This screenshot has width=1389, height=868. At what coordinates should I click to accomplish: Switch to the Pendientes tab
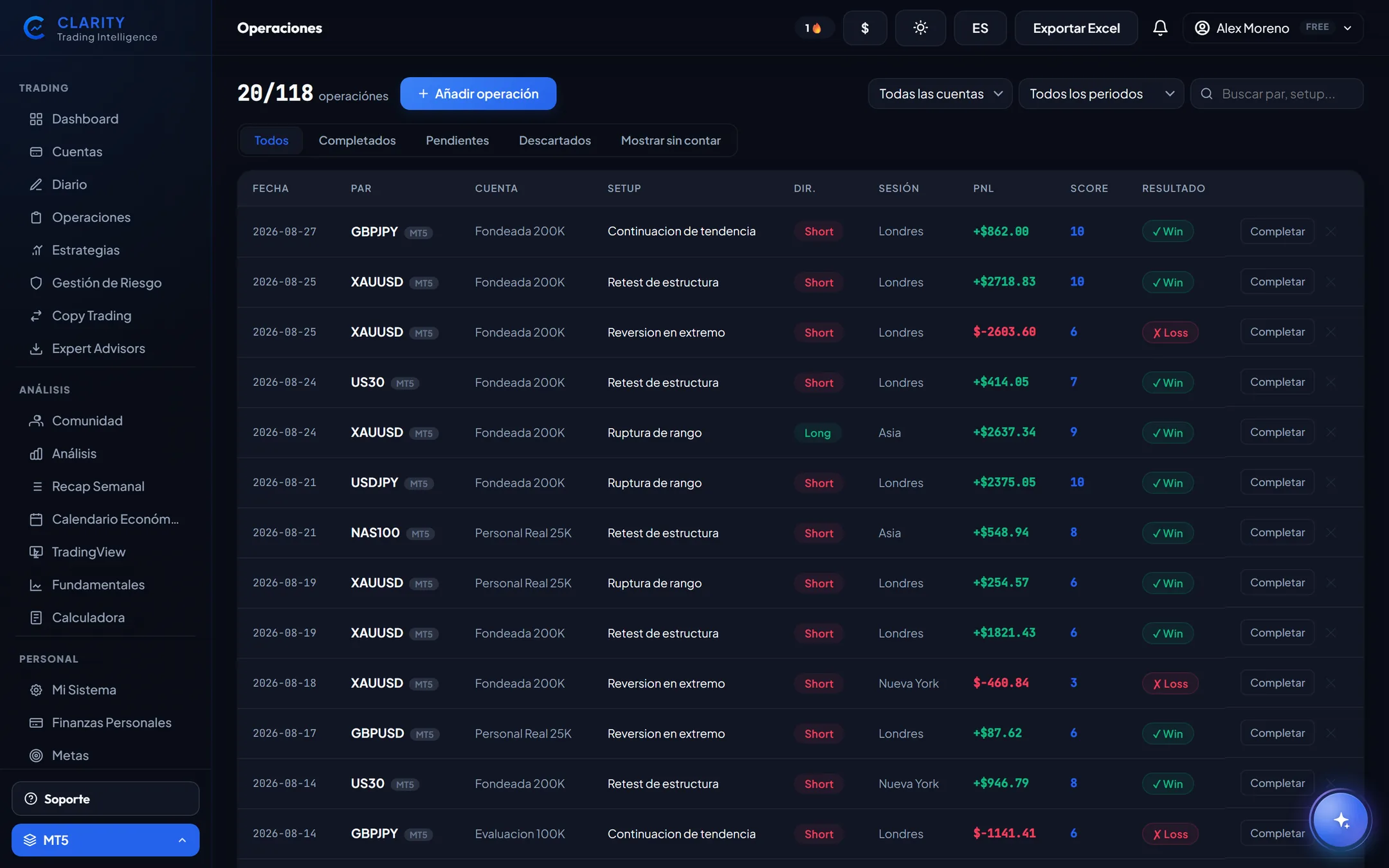(457, 140)
